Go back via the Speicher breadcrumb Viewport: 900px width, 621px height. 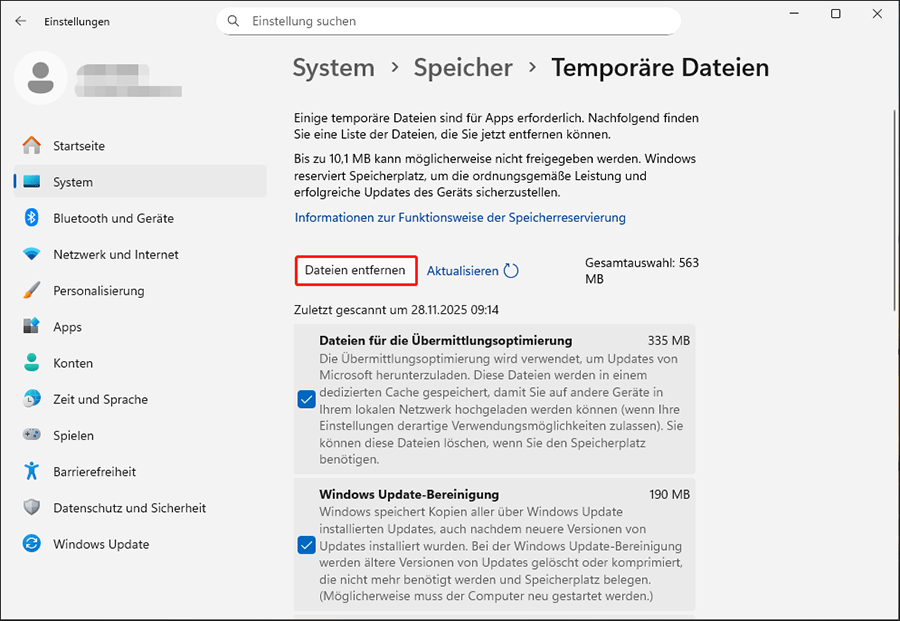(x=462, y=68)
